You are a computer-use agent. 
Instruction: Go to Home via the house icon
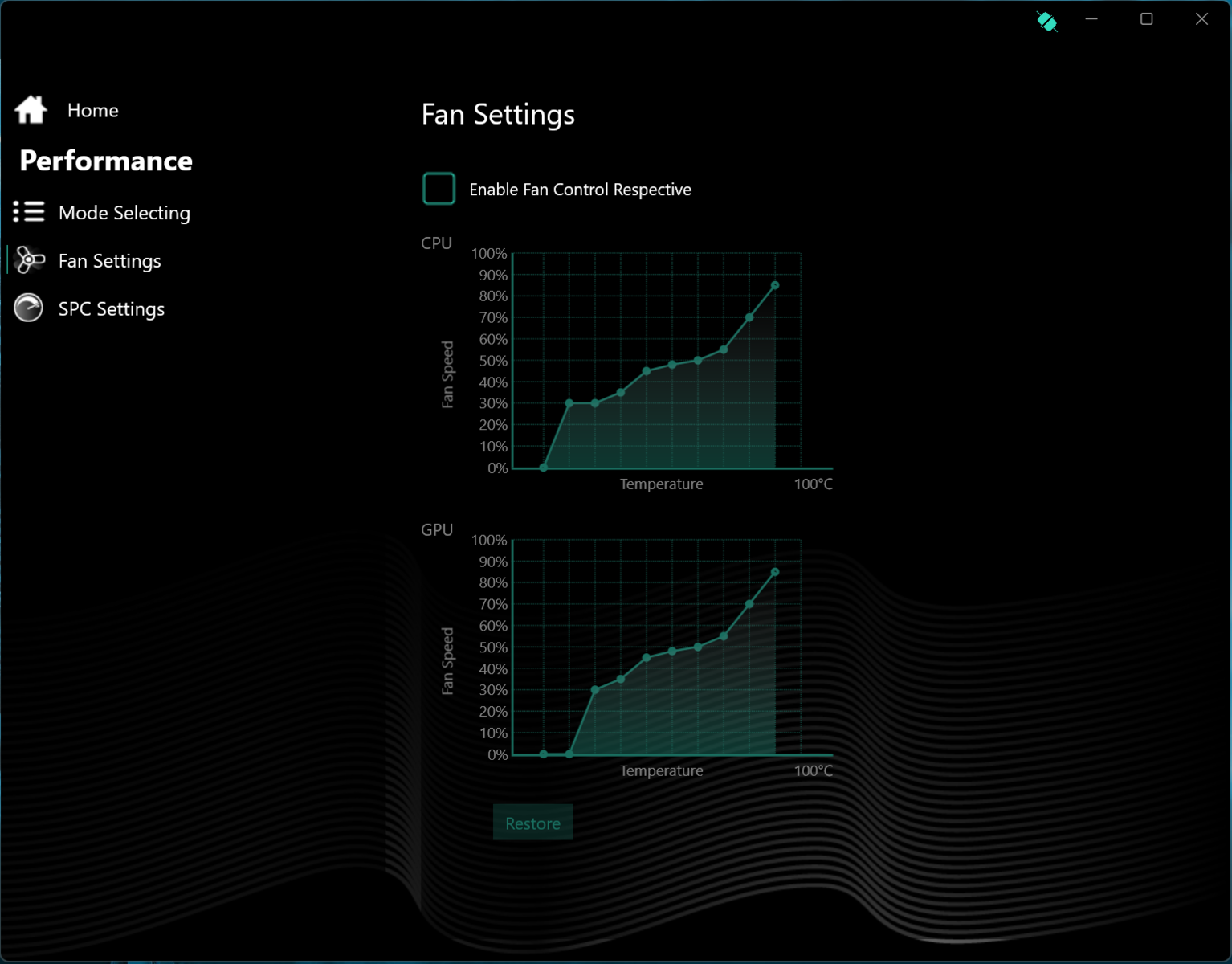coord(31,110)
